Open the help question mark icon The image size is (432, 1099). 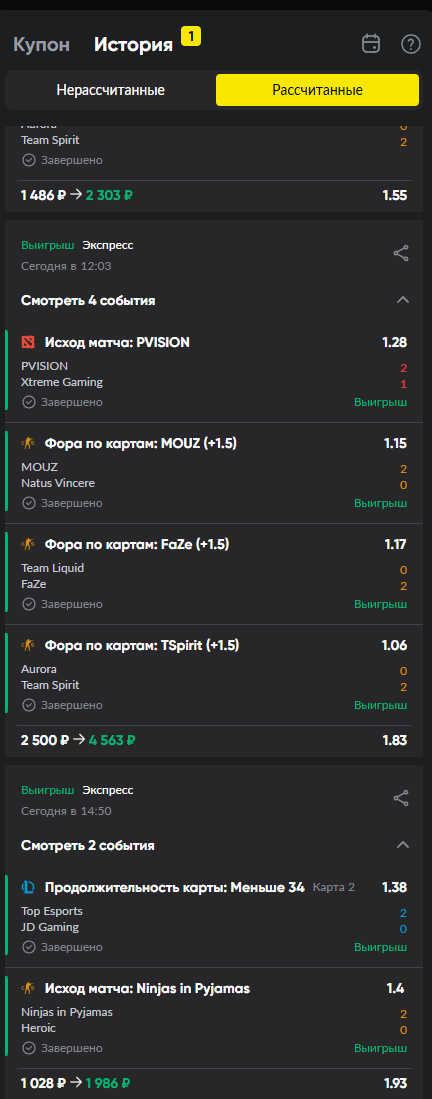coord(410,44)
